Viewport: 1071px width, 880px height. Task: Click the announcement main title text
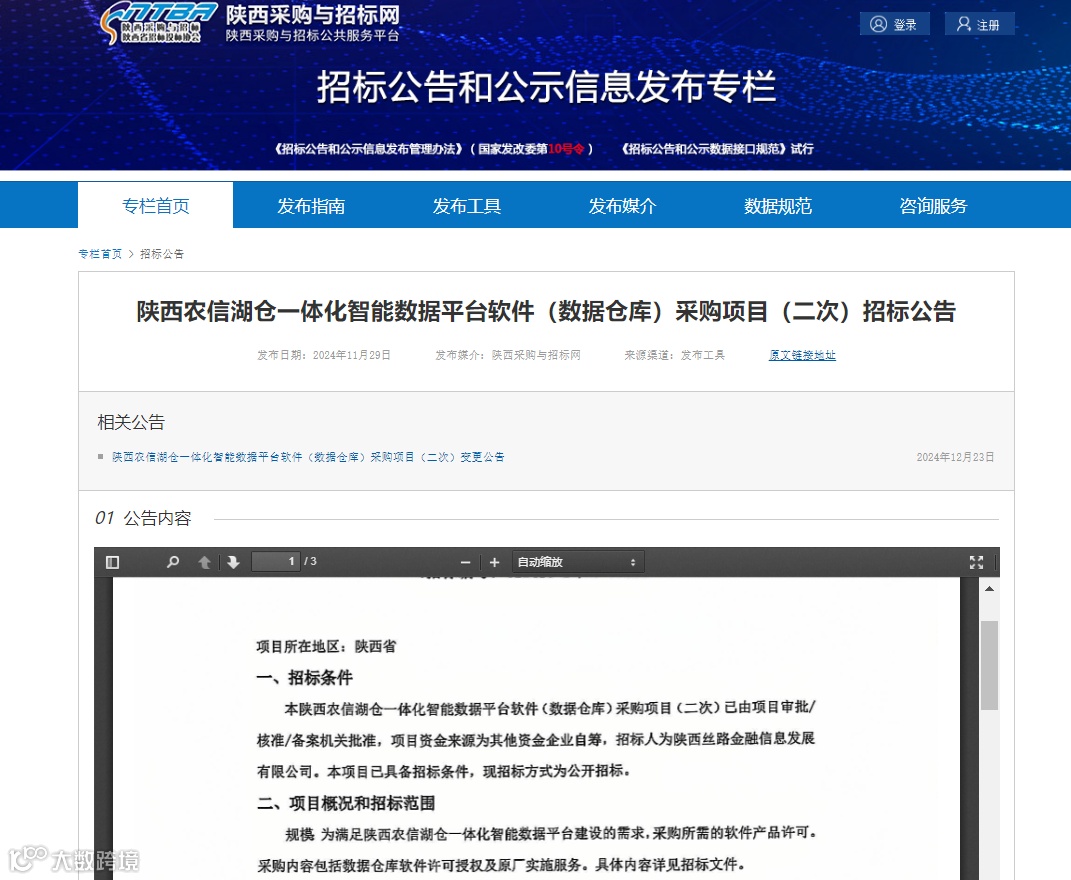click(546, 312)
